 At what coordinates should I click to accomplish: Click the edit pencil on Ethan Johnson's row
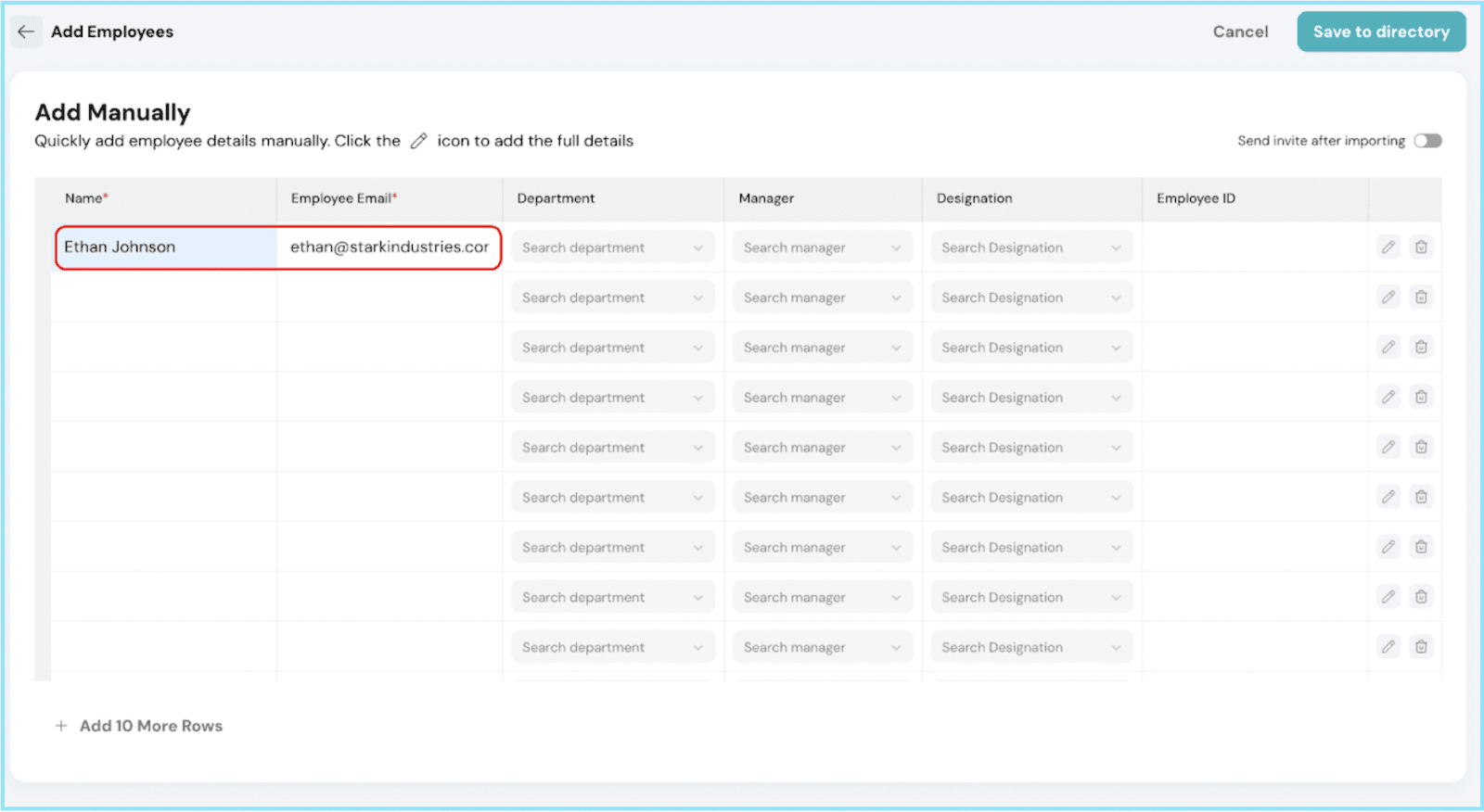click(x=1388, y=247)
